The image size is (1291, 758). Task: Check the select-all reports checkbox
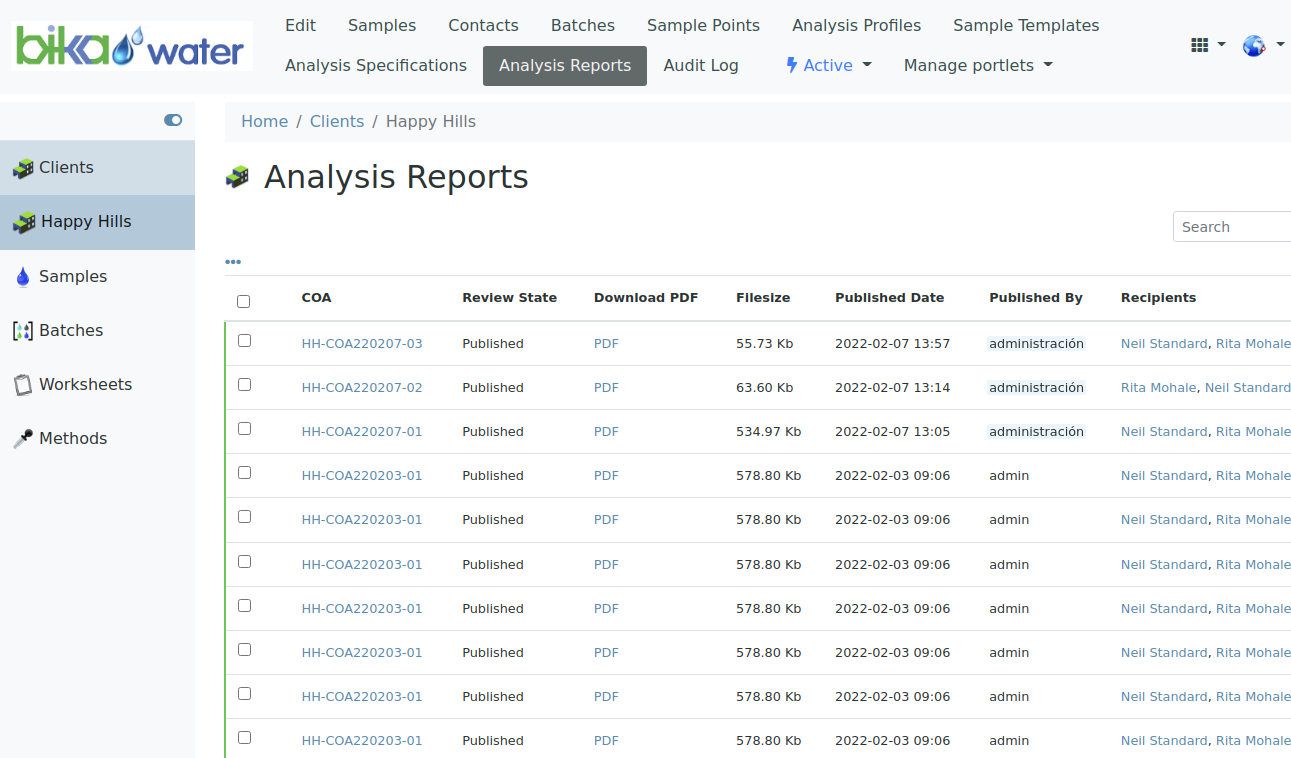244,301
